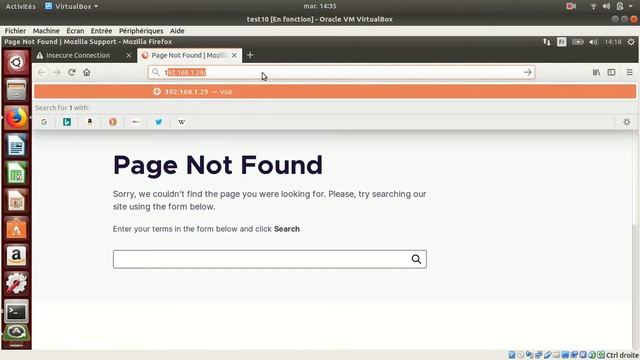Click the go arrow in the address bar
Screen dimensions: 640x360
527,72
